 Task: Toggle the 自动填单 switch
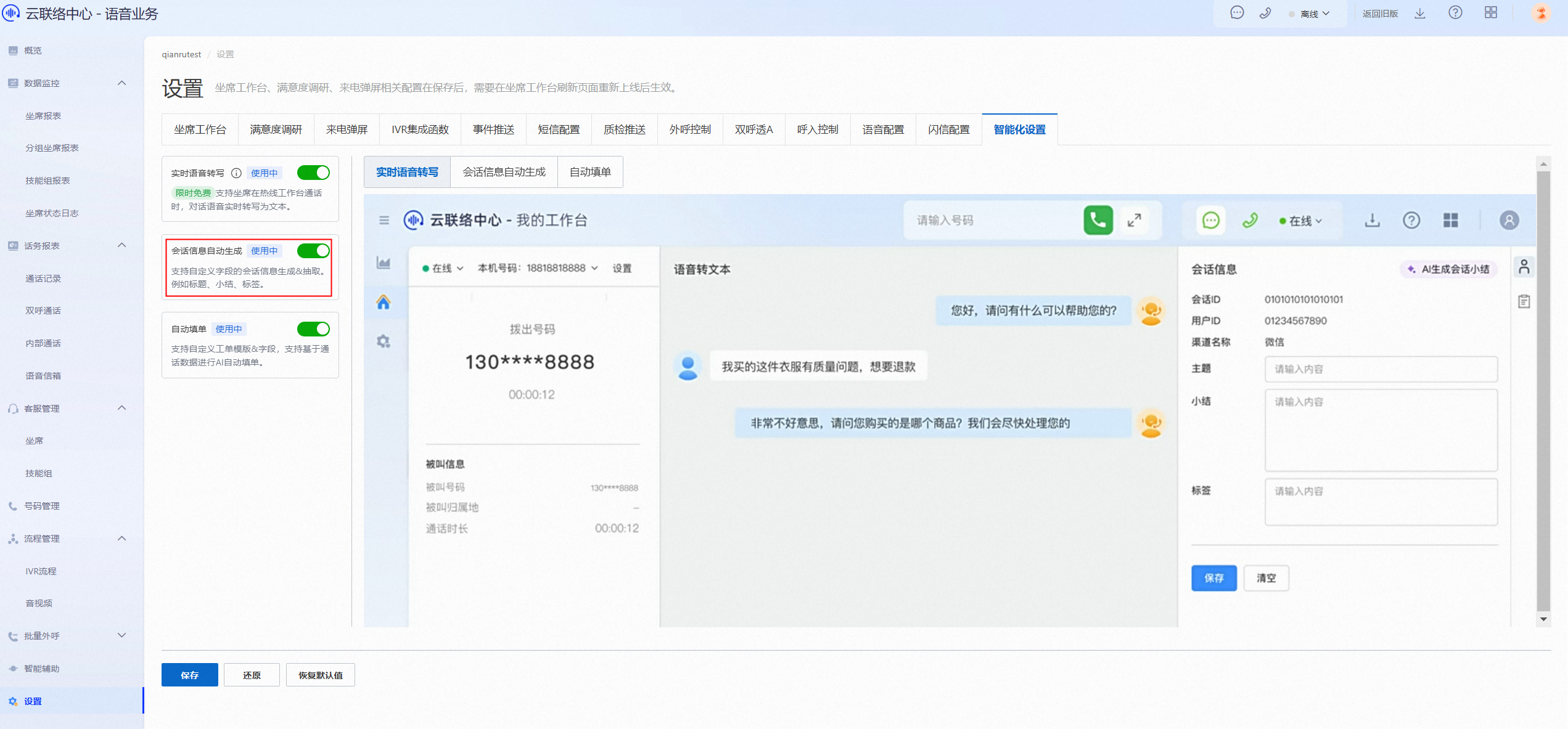tap(313, 328)
